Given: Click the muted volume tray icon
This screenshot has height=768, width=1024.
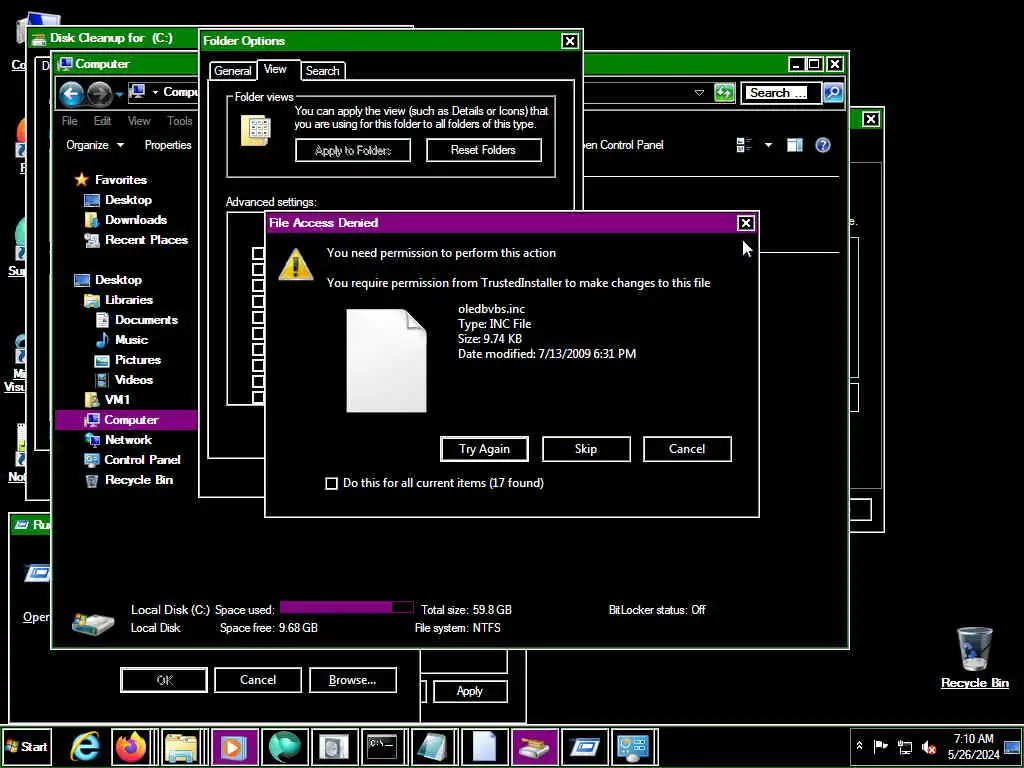Looking at the screenshot, I should point(928,746).
